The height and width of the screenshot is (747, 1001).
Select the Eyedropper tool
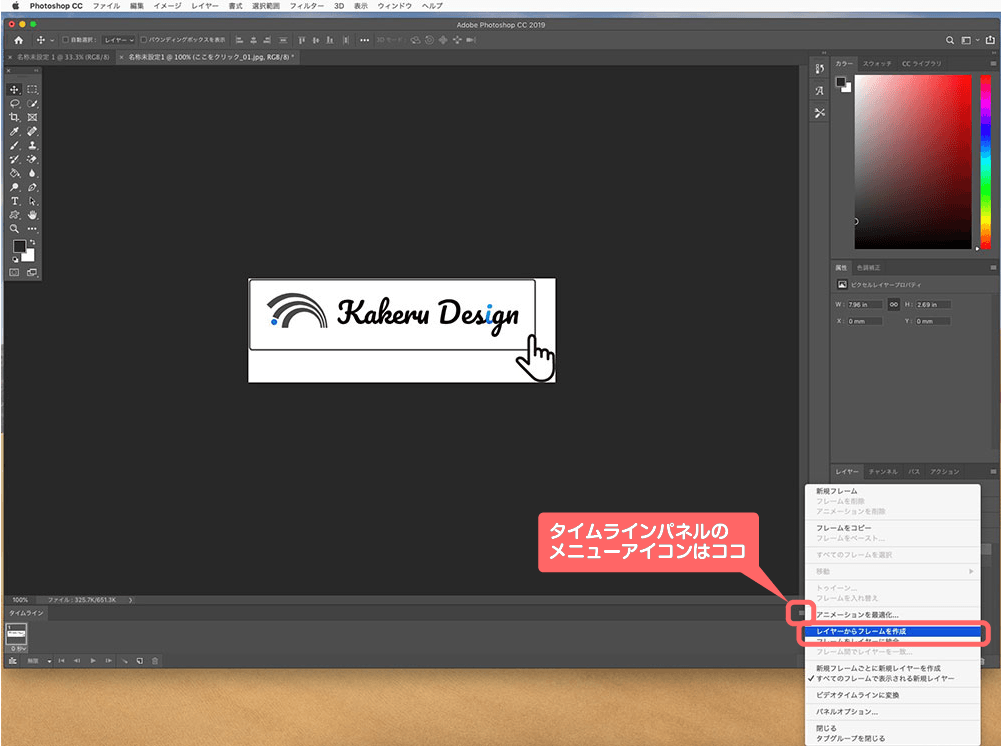click(x=14, y=132)
